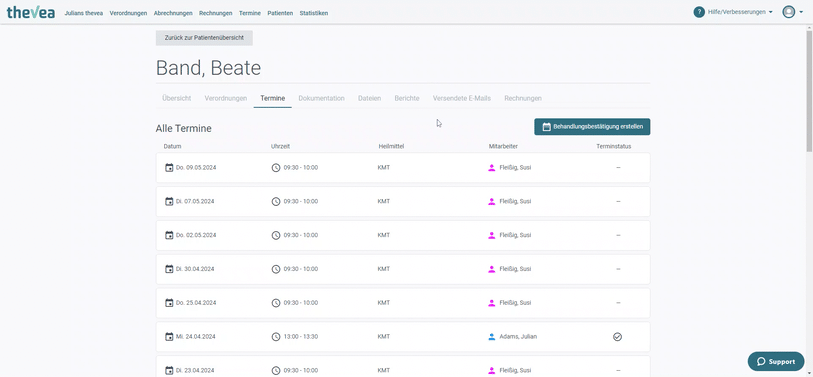The width and height of the screenshot is (813, 377).
Task: Switch to the Übersicht tab
Action: coord(176,98)
